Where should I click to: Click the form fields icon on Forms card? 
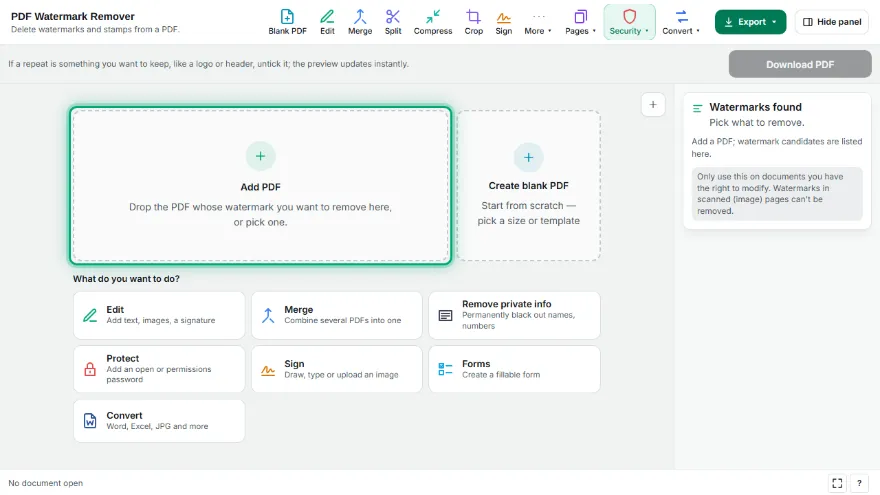[x=446, y=369]
